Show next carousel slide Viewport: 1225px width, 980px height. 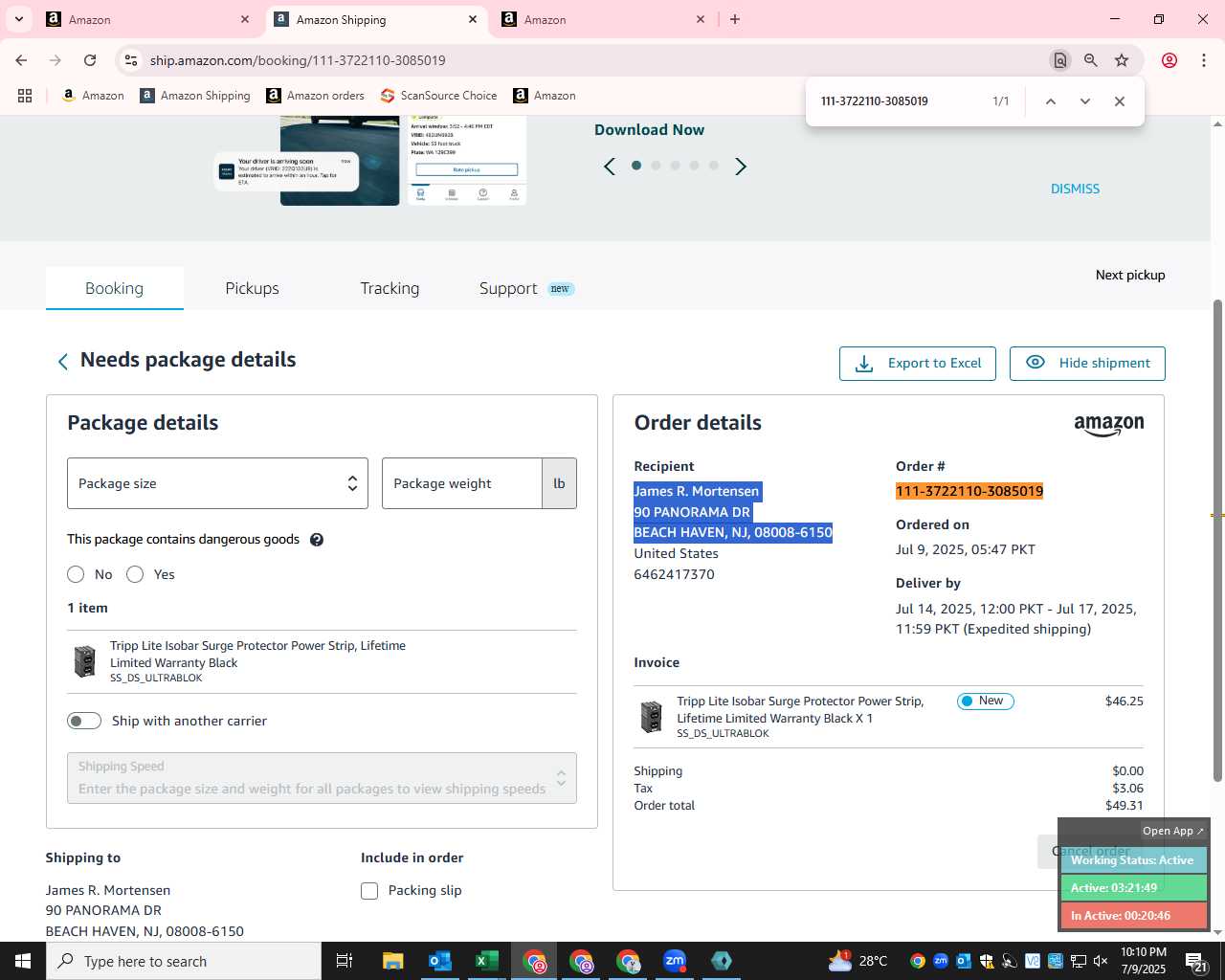[740, 167]
